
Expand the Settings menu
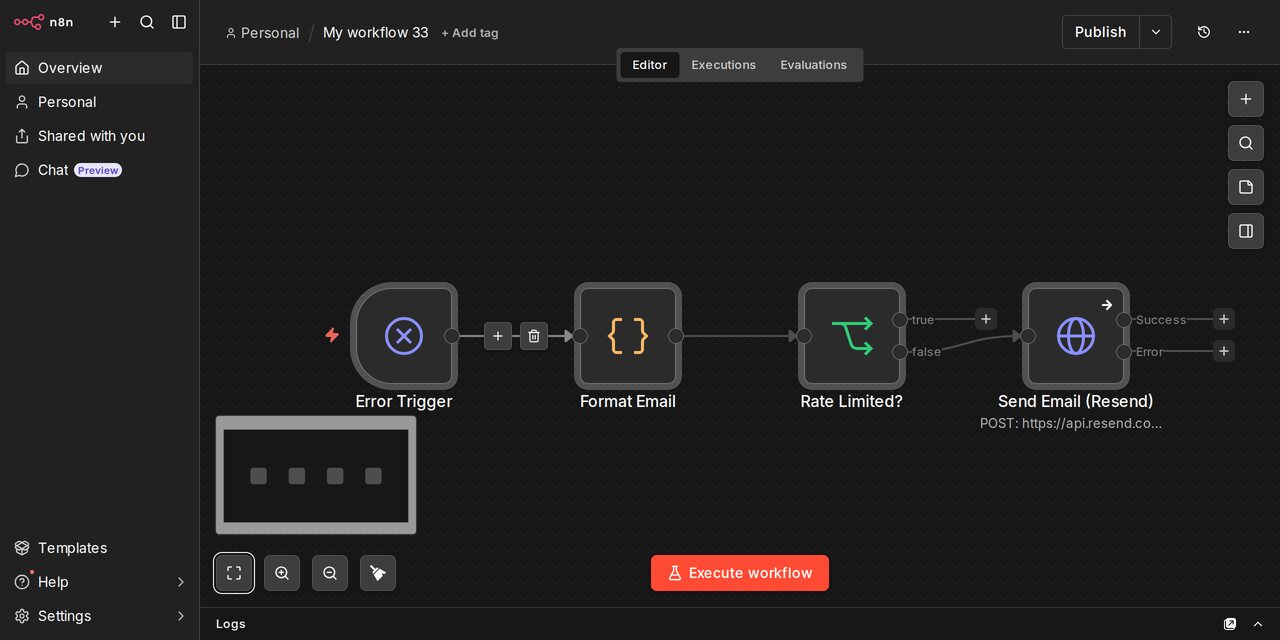click(x=99, y=616)
